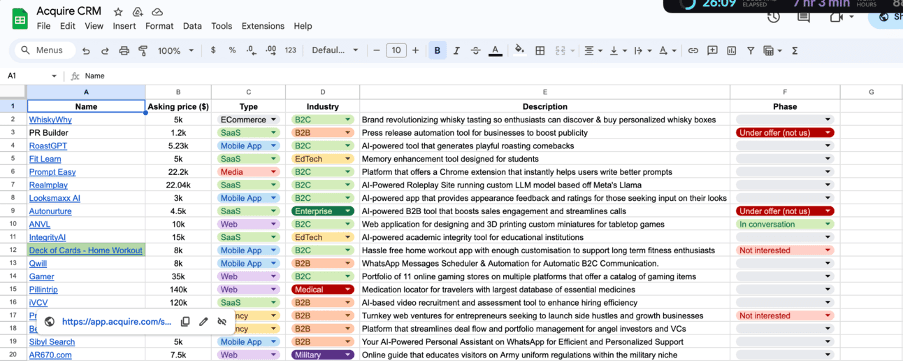Image resolution: width=904 pixels, height=362 pixels.
Task: Remove link using unlink icon
Action: (x=222, y=322)
